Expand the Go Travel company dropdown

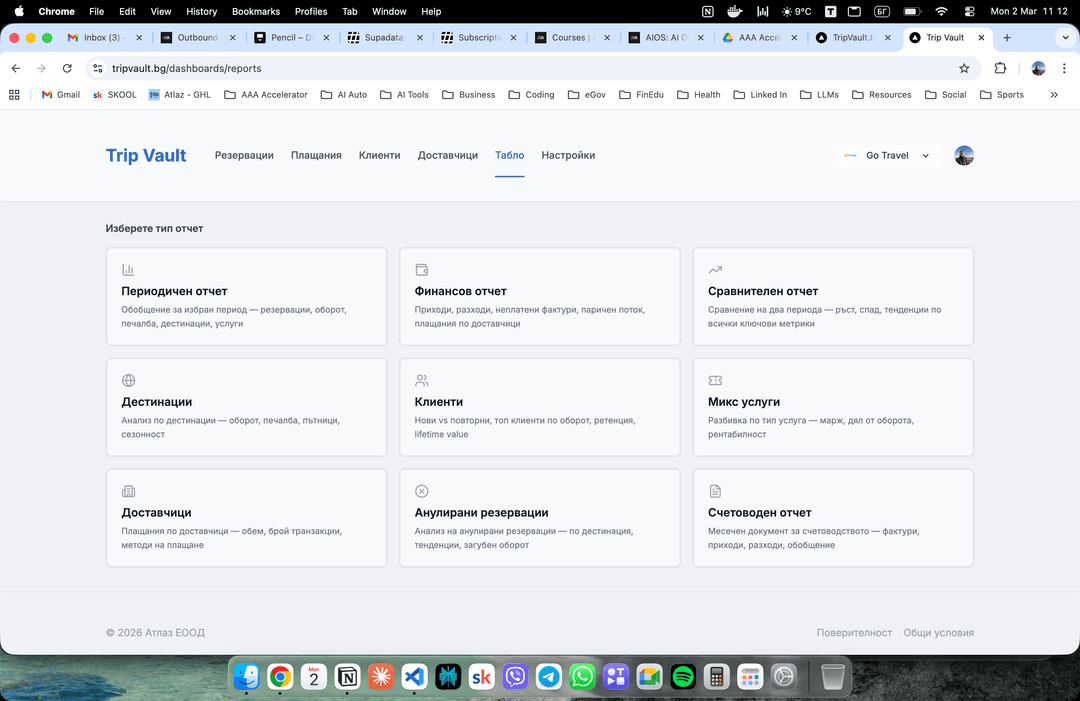click(x=887, y=156)
